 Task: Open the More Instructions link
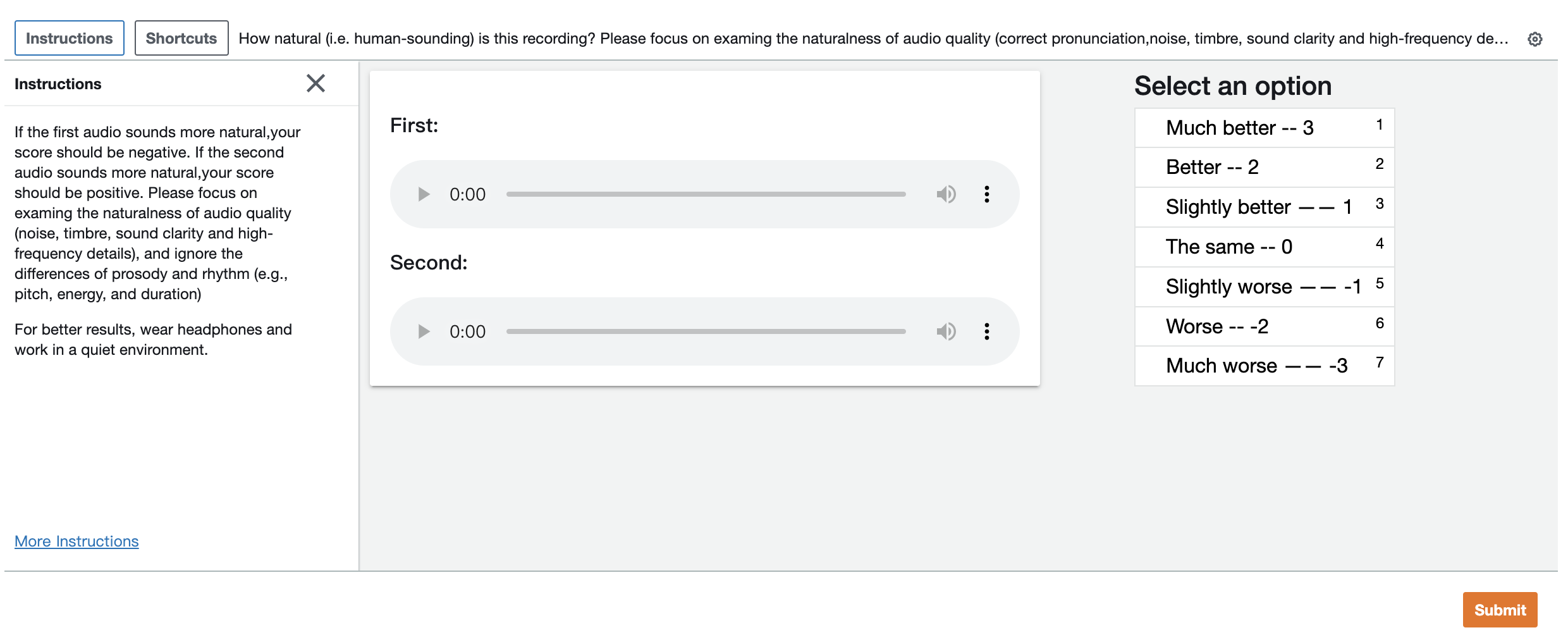77,541
